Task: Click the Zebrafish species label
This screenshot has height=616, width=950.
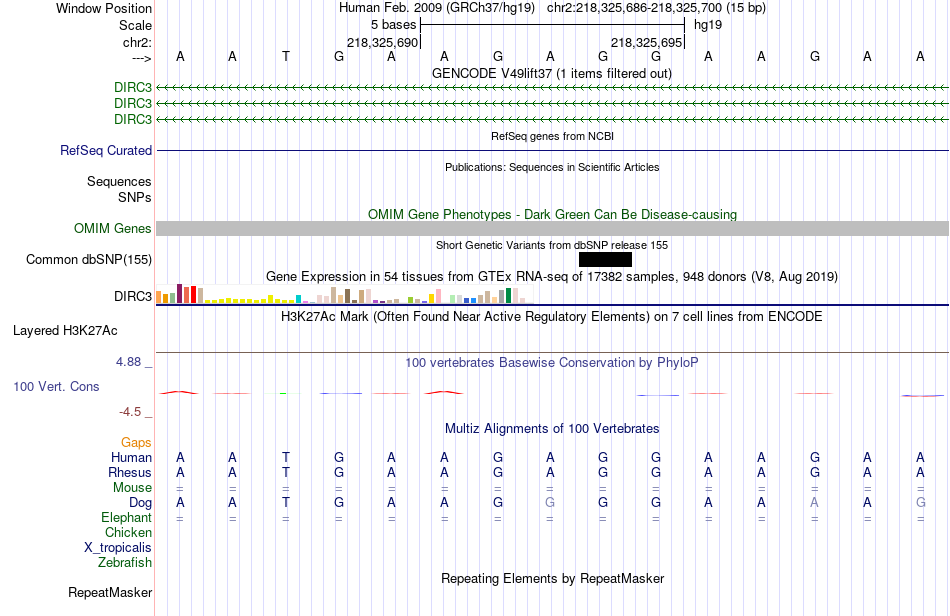Action: click(x=125, y=563)
